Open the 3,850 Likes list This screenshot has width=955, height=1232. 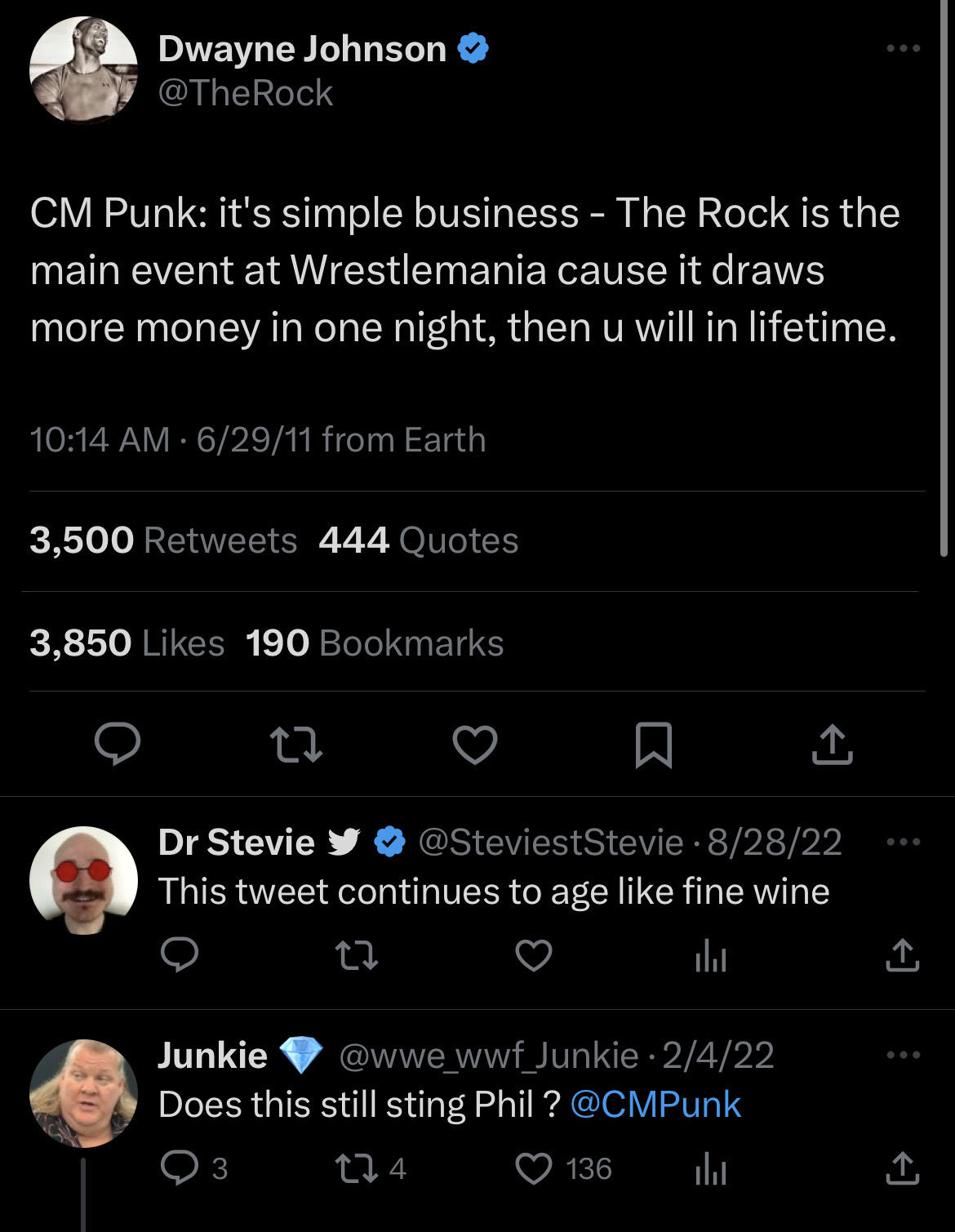point(127,643)
